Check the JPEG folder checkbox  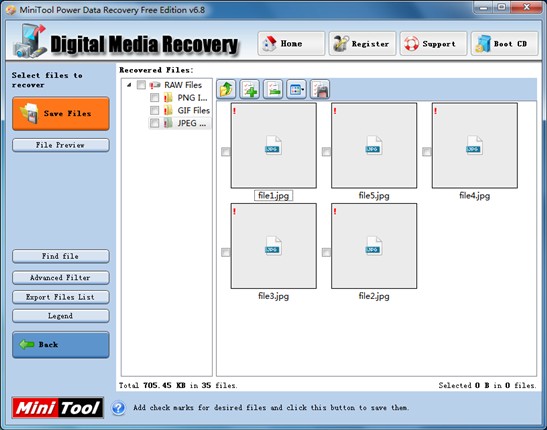pos(154,123)
